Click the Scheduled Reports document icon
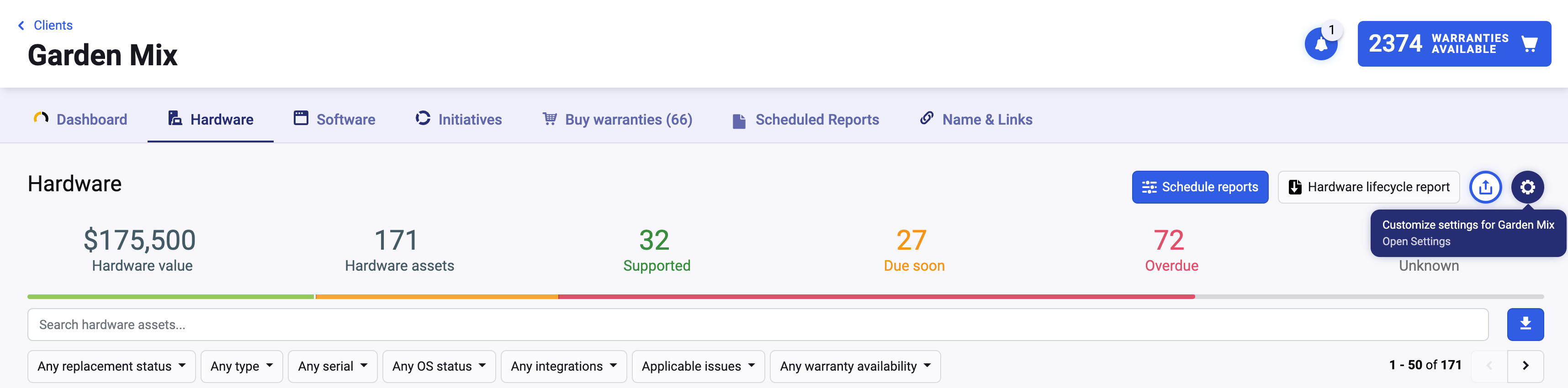1568x388 pixels. pyautogui.click(x=739, y=121)
